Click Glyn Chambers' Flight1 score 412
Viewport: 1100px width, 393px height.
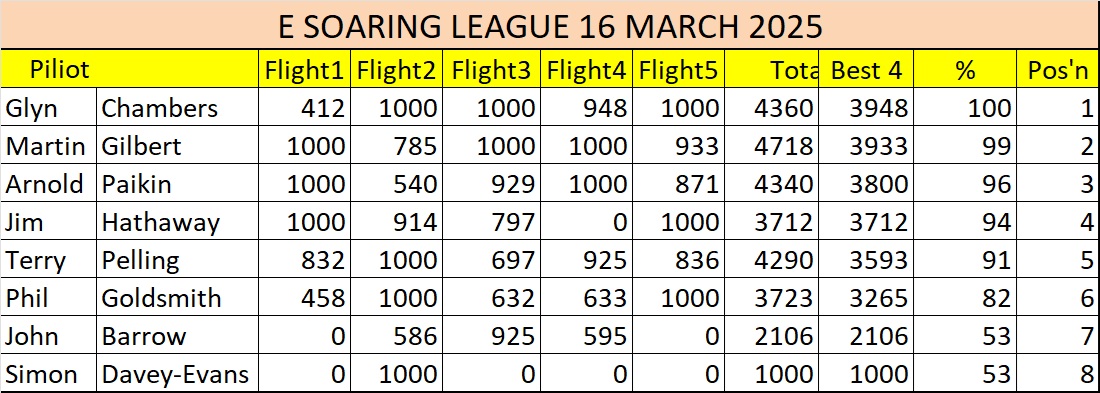(304, 107)
